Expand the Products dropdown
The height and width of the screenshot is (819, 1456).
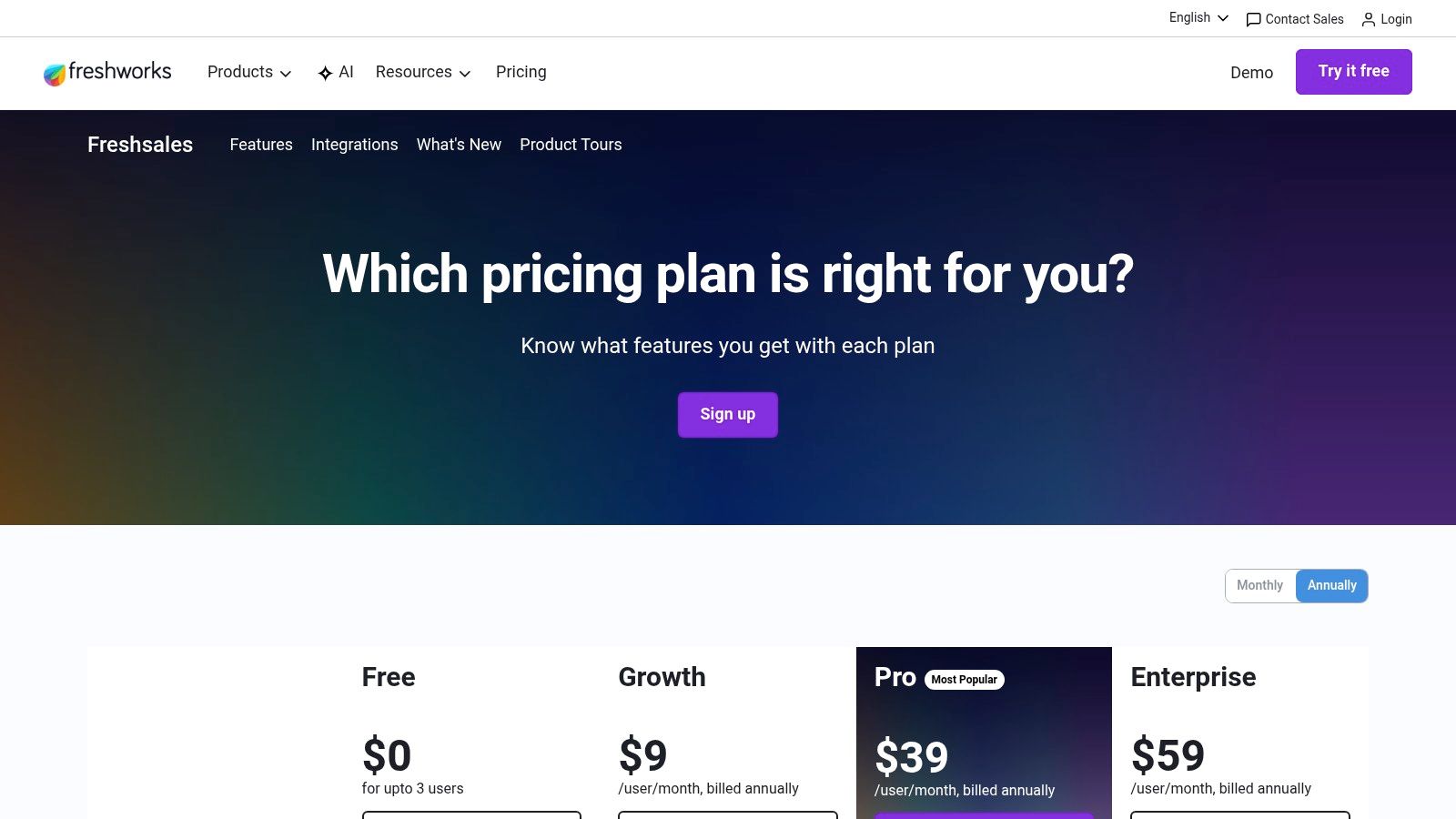pyautogui.click(x=248, y=72)
